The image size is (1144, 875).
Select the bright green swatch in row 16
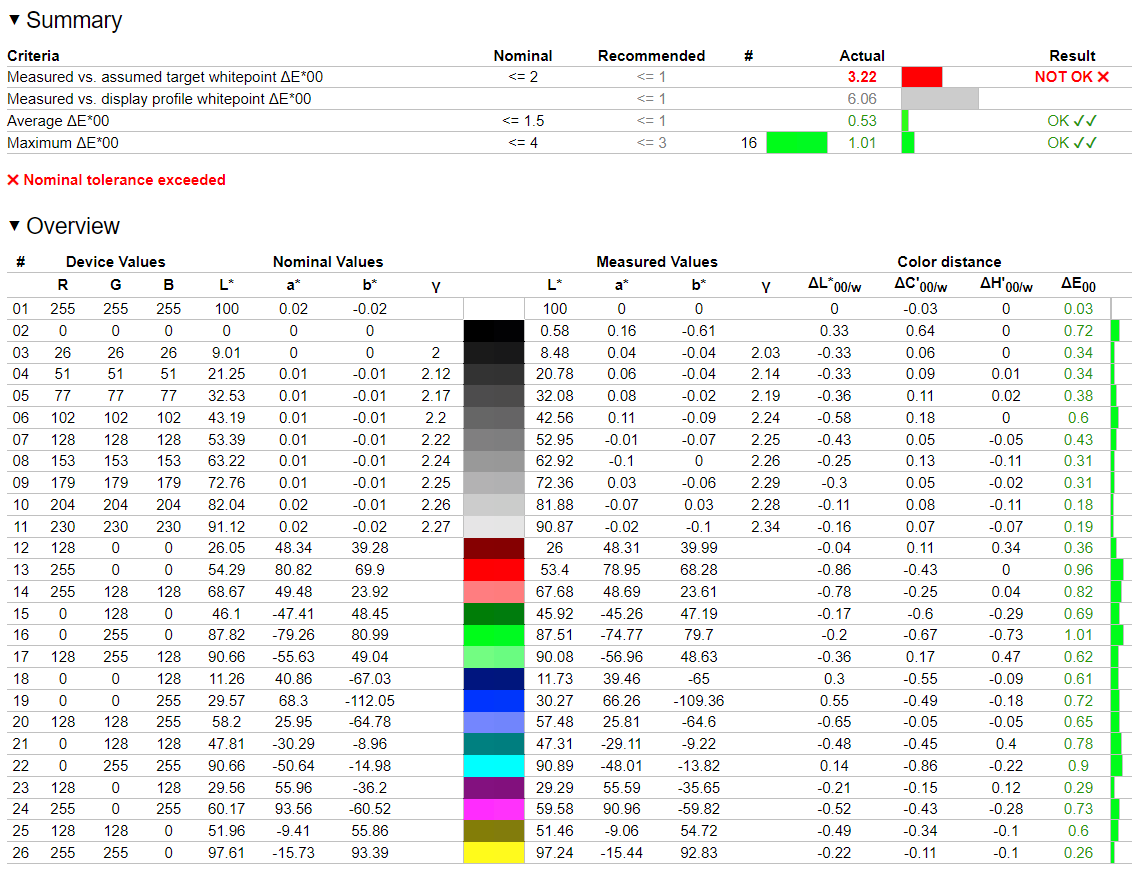click(494, 635)
